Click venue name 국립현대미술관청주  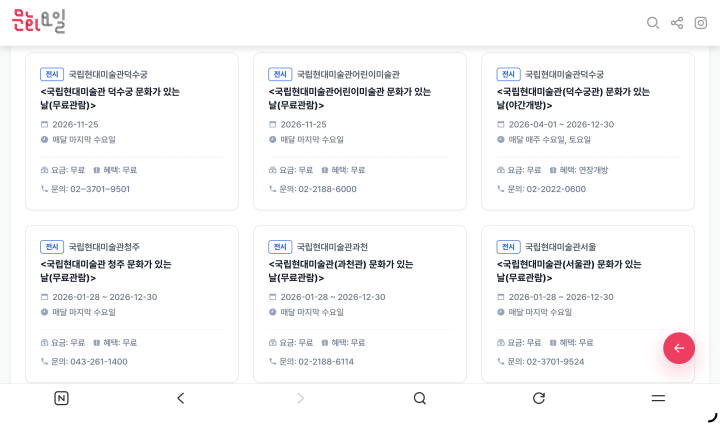(104, 246)
